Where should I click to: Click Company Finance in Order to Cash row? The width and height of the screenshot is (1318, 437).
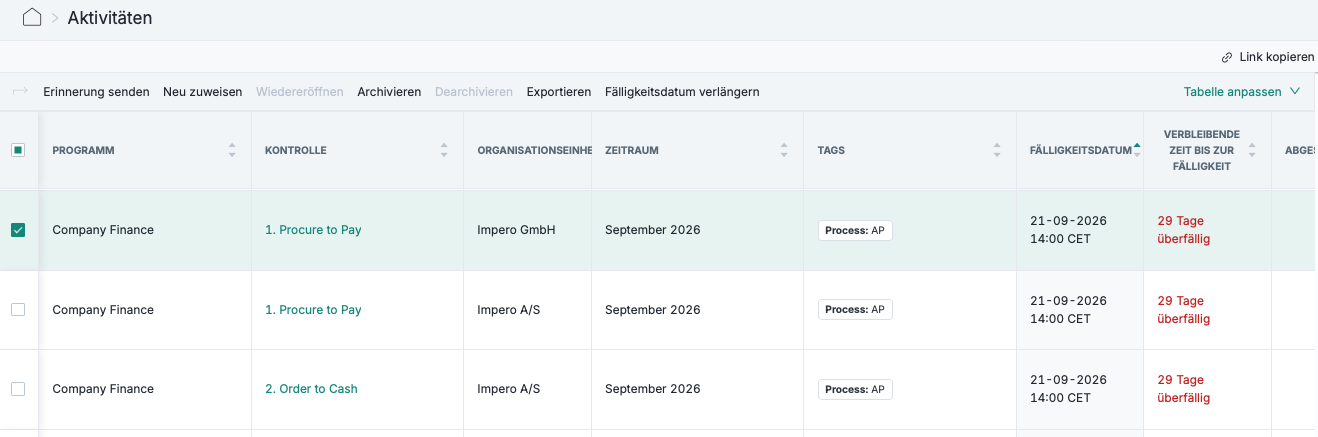103,389
